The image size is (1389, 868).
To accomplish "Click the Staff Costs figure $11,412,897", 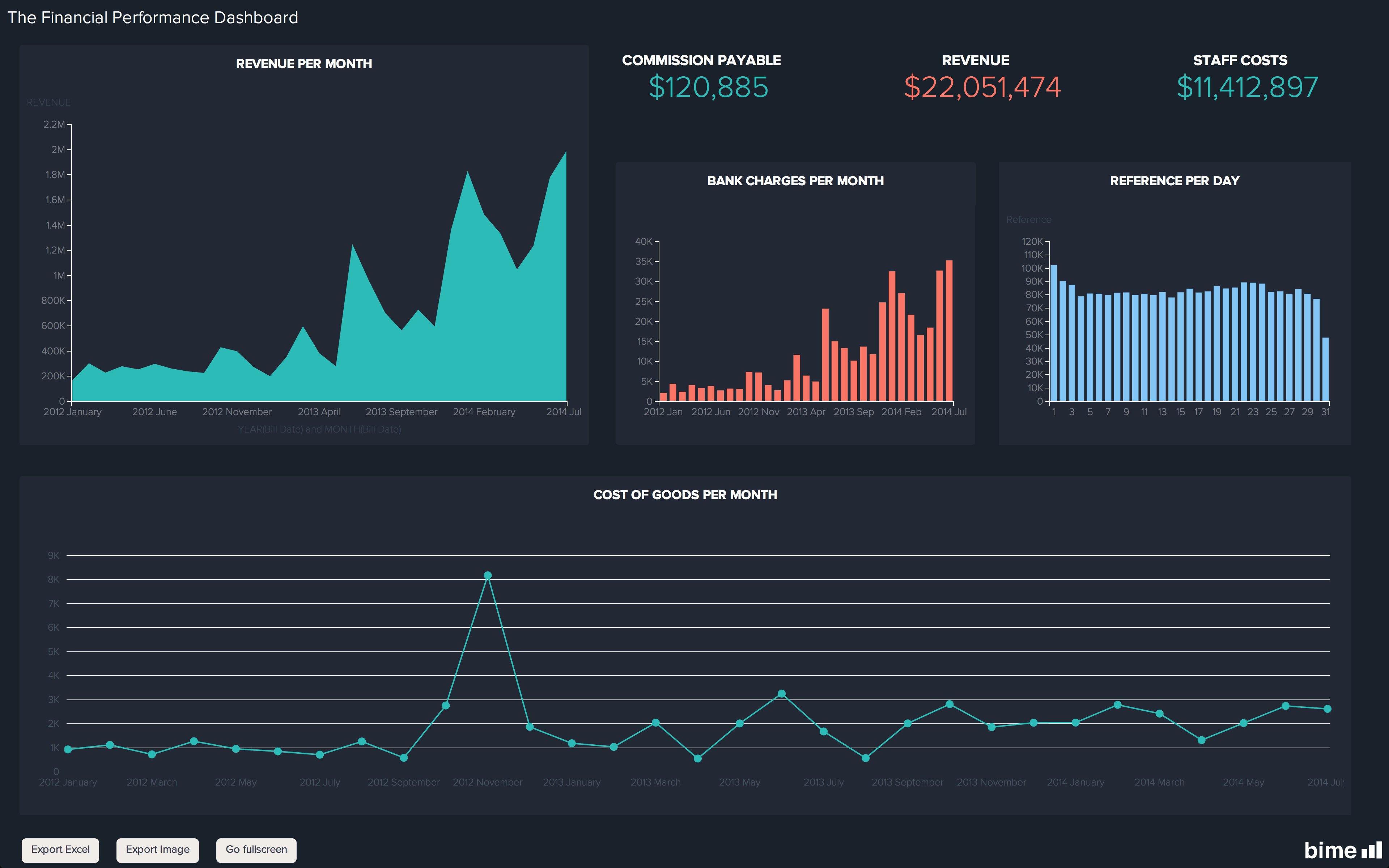I will tap(1246, 87).
